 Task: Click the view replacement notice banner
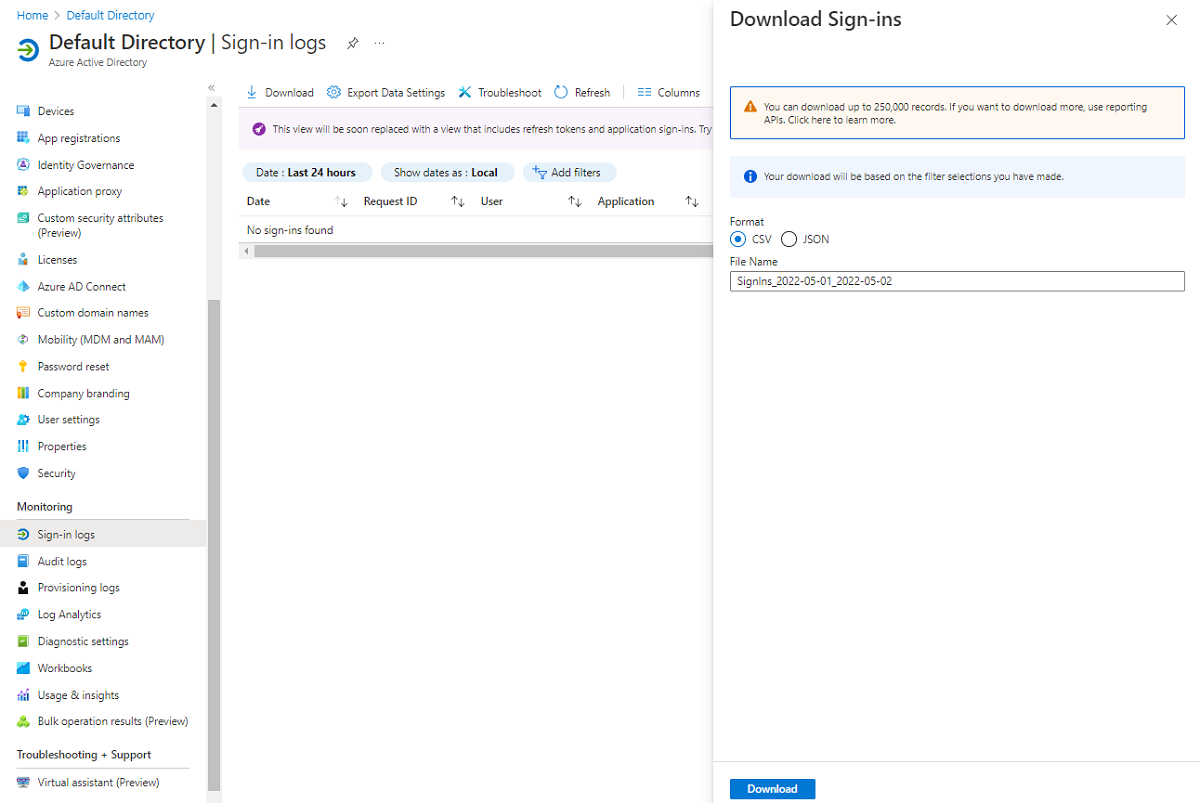click(476, 129)
